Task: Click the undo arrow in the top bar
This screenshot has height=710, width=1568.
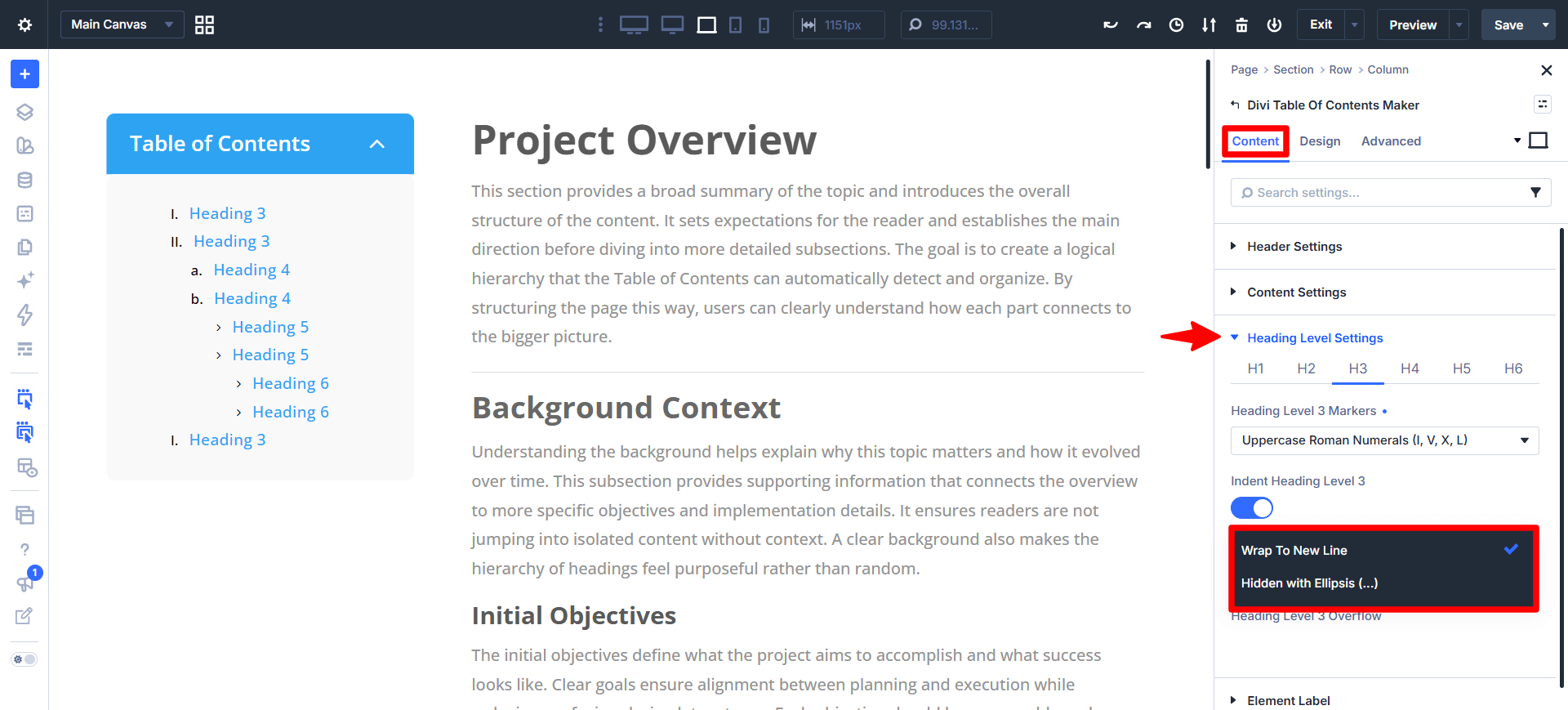Action: pos(1111,25)
